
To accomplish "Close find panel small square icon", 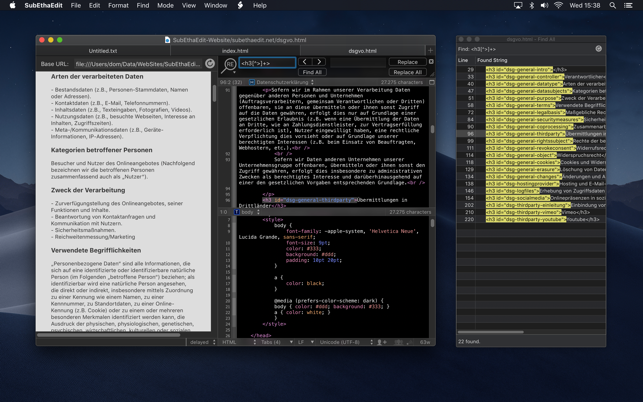I will click(x=431, y=61).
